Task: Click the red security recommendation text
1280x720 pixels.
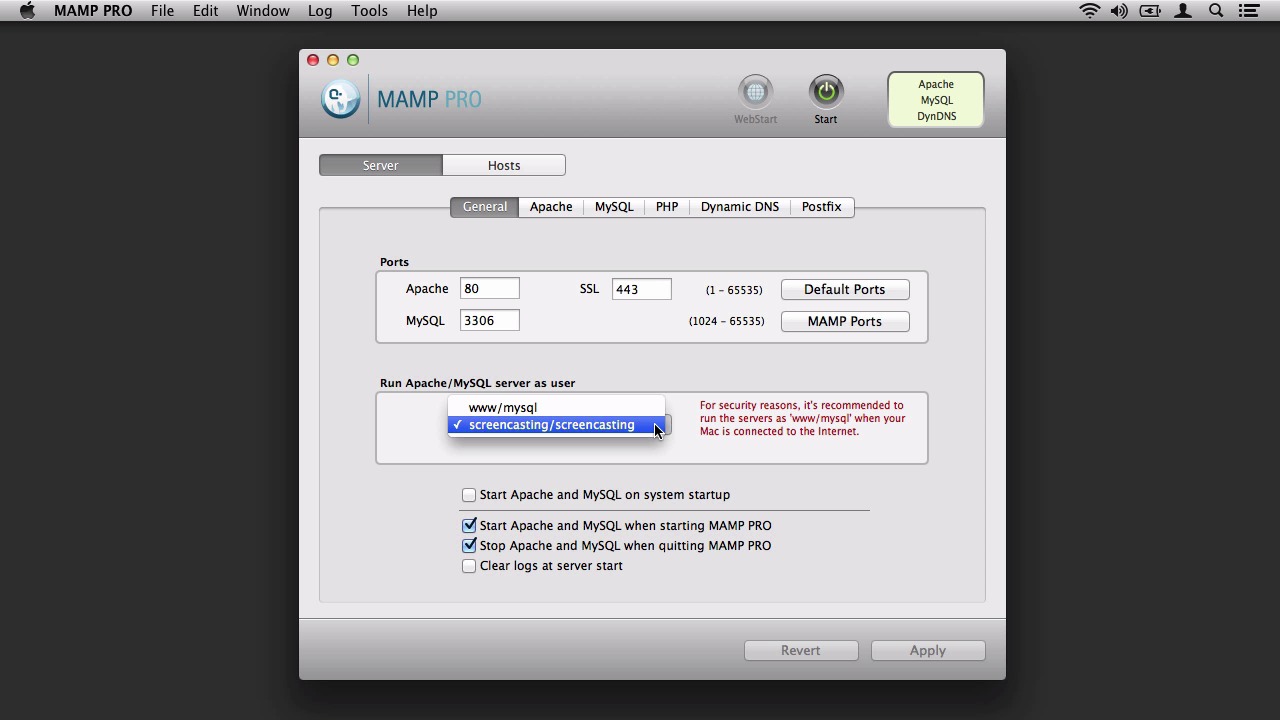Action: [x=803, y=418]
